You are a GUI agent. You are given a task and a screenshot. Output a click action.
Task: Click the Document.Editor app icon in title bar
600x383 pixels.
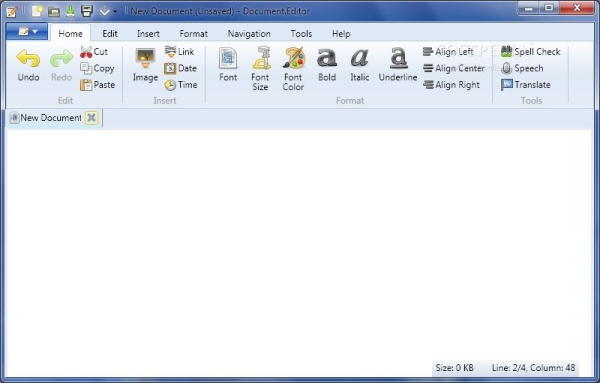tap(11, 11)
